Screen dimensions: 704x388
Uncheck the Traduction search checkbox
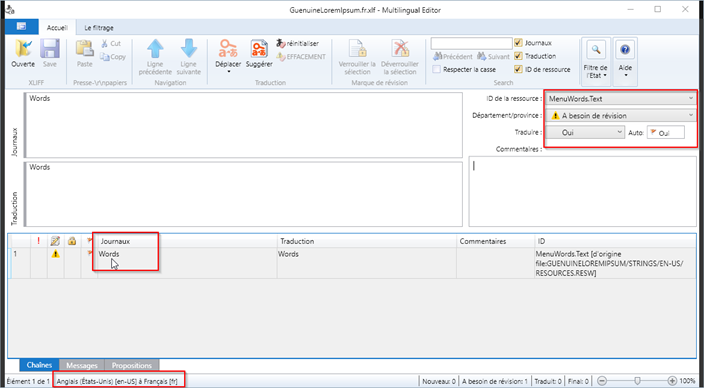(519, 56)
